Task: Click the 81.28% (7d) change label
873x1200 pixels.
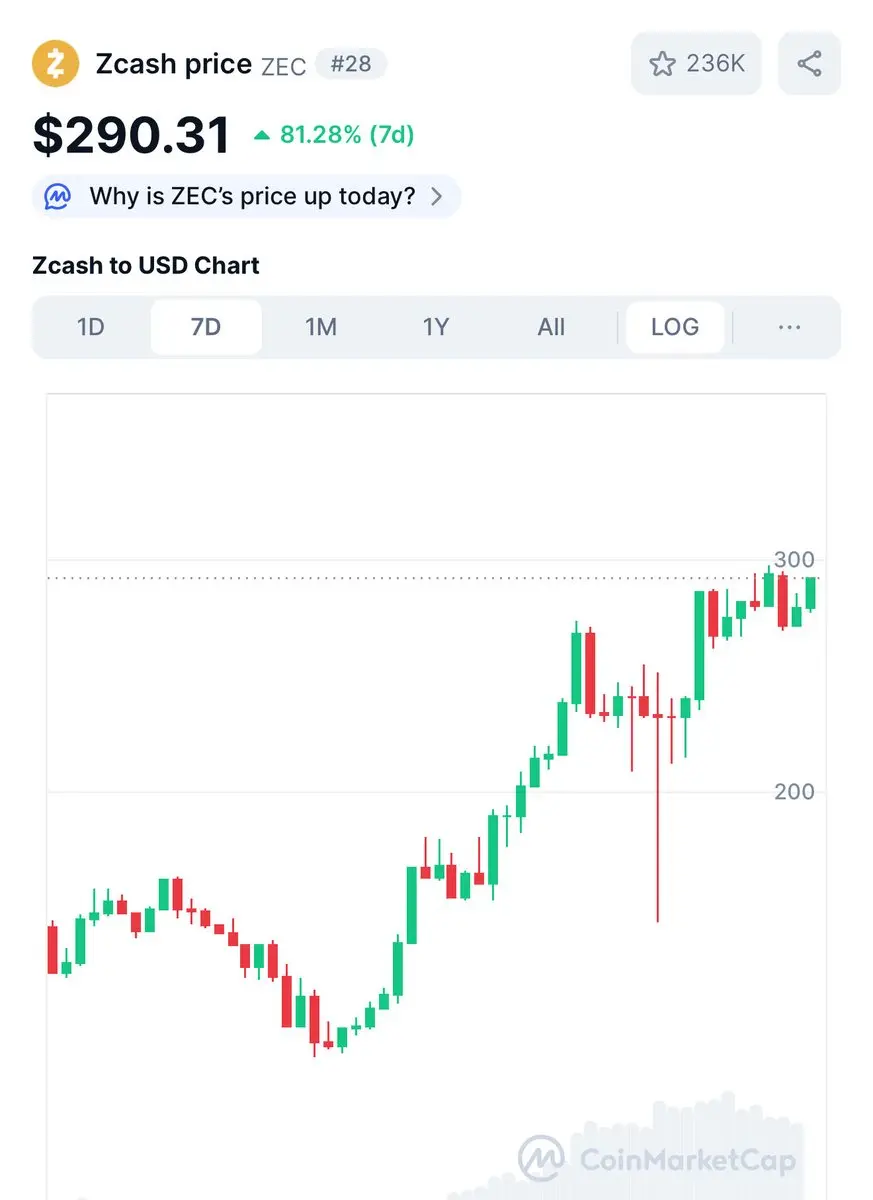Action: pos(347,135)
